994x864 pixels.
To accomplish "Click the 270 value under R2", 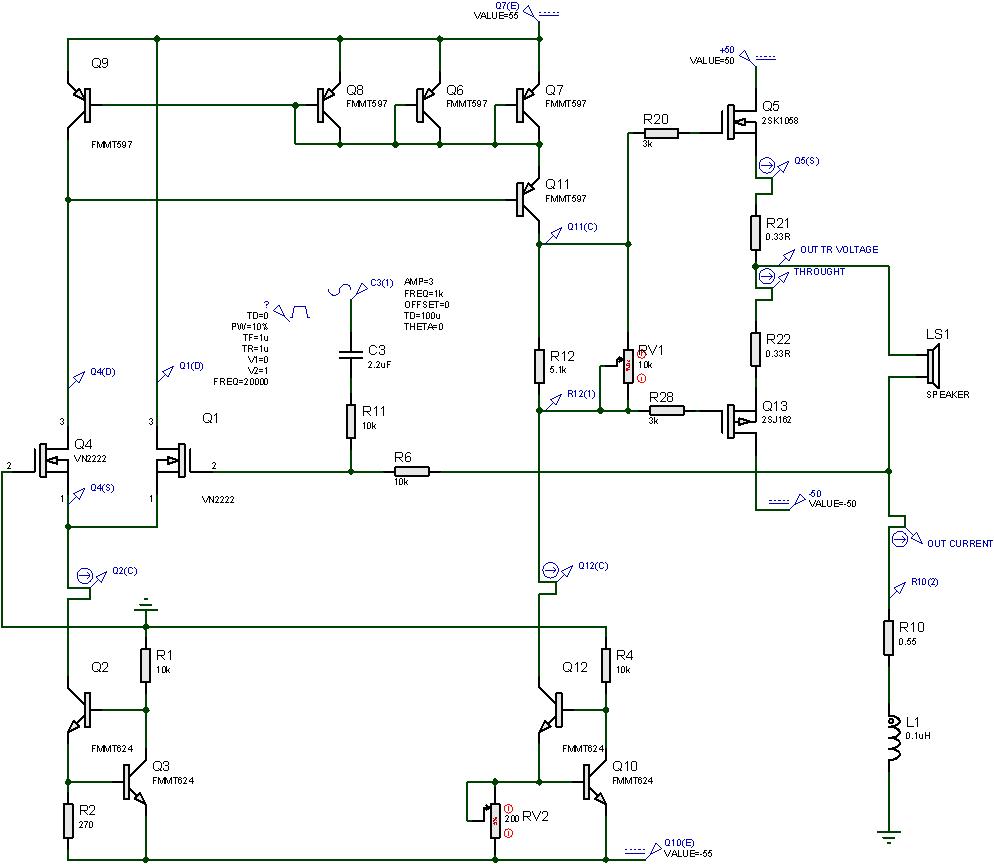I will click(86, 825).
